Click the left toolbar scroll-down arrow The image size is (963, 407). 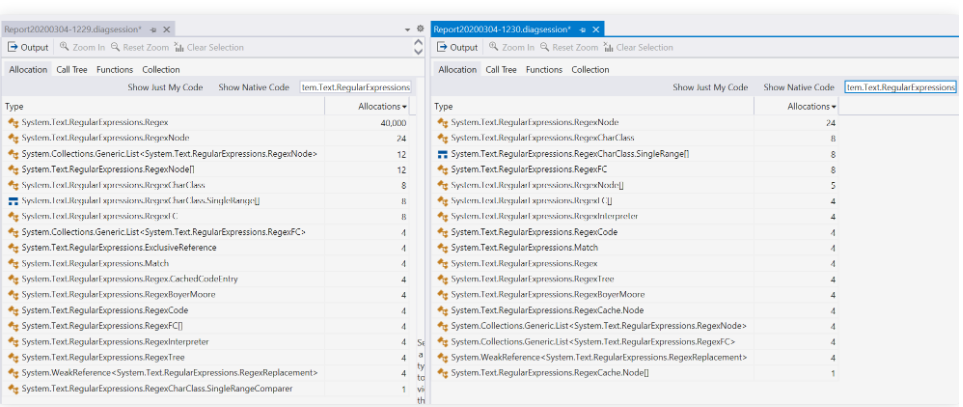(x=419, y=52)
